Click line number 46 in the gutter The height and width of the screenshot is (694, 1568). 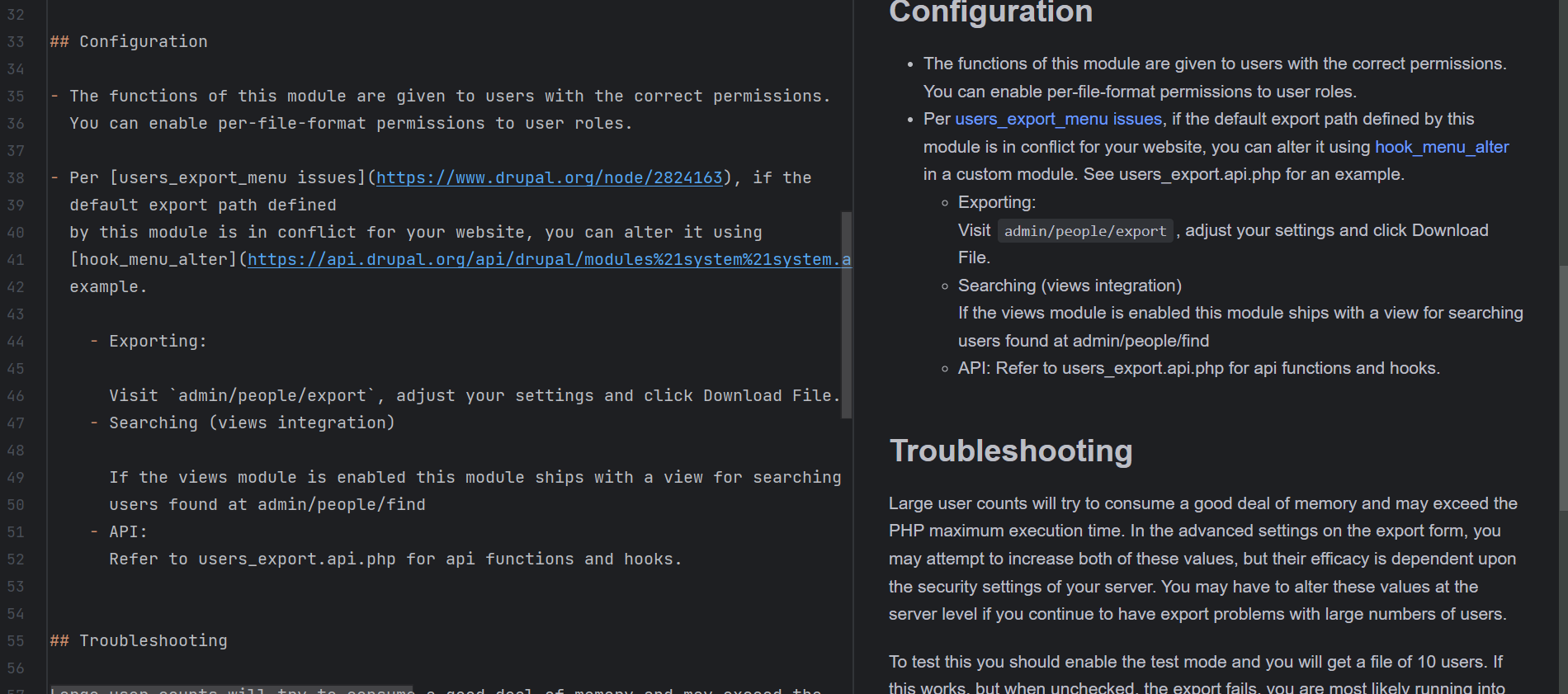(x=16, y=396)
